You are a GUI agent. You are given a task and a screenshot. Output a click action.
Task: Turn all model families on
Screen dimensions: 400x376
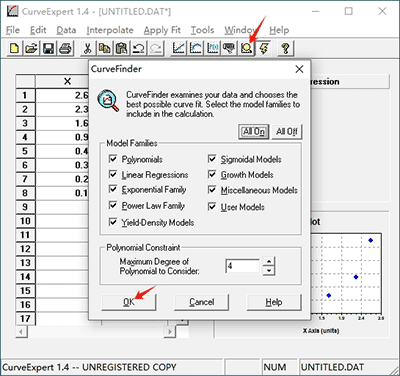(x=254, y=132)
